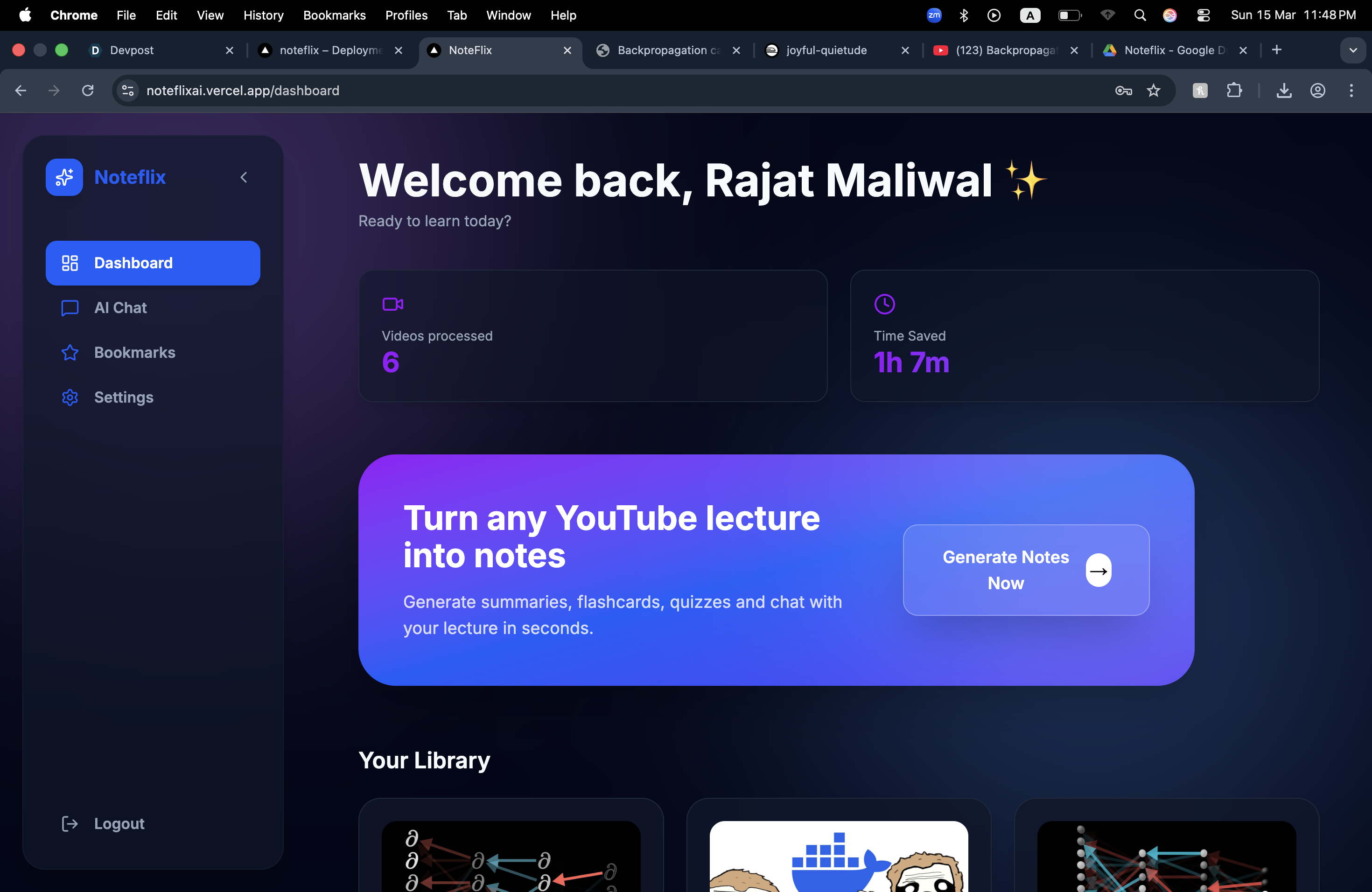Open Settings gear in sidebar
Image resolution: width=1372 pixels, height=892 pixels.
pyautogui.click(x=70, y=397)
